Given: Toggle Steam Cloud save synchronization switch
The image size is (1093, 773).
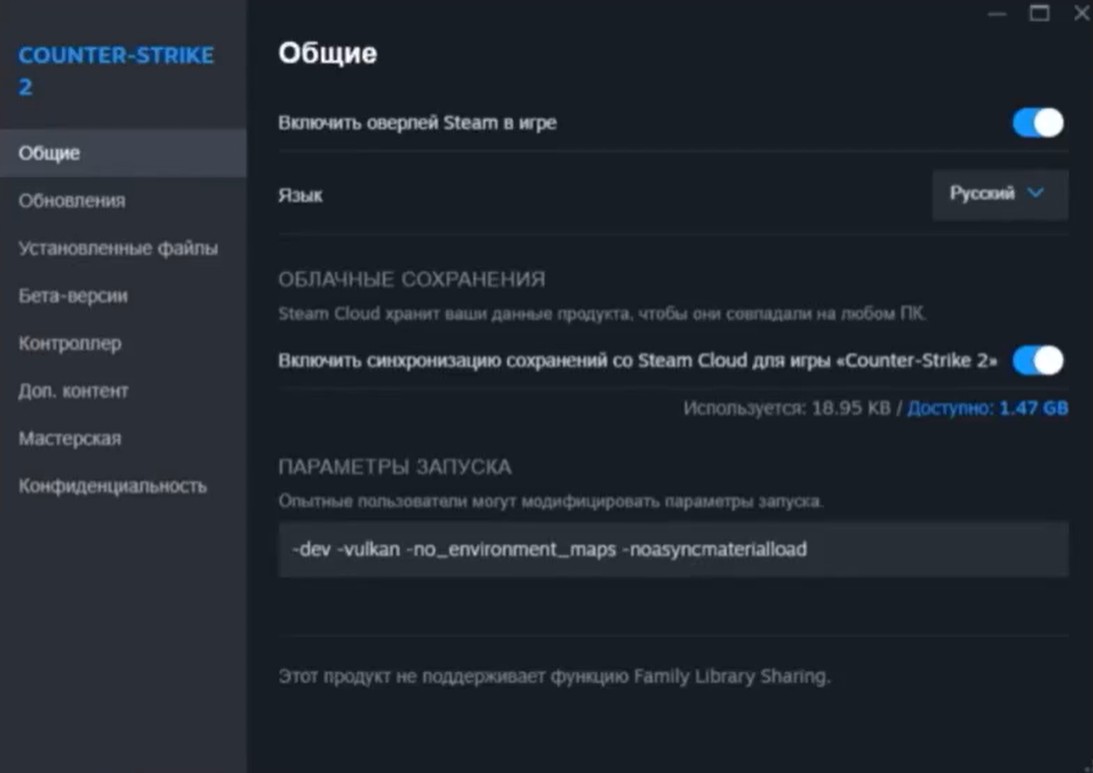Looking at the screenshot, I should pyautogui.click(x=1037, y=361).
